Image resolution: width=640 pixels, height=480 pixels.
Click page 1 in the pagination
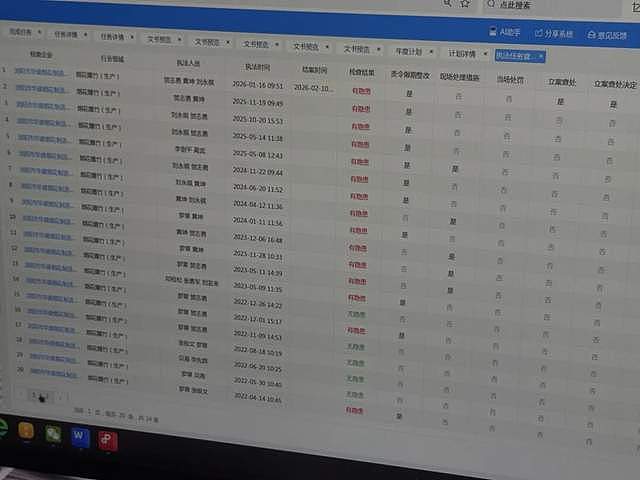click(34, 395)
